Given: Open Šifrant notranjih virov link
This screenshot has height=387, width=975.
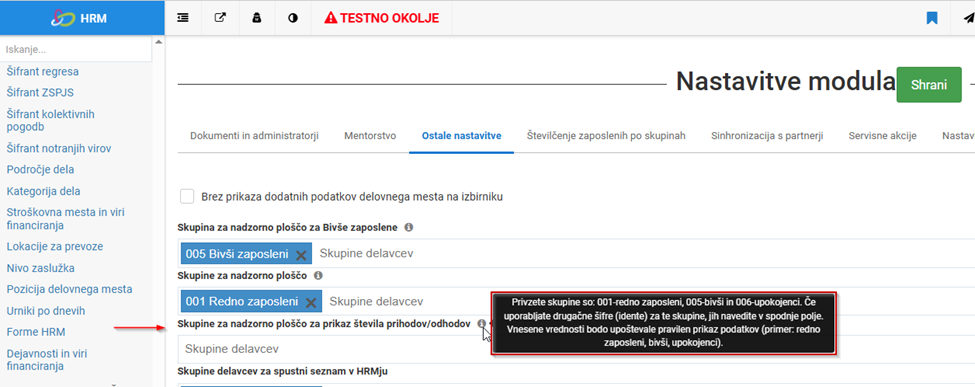Looking at the screenshot, I should (x=59, y=149).
